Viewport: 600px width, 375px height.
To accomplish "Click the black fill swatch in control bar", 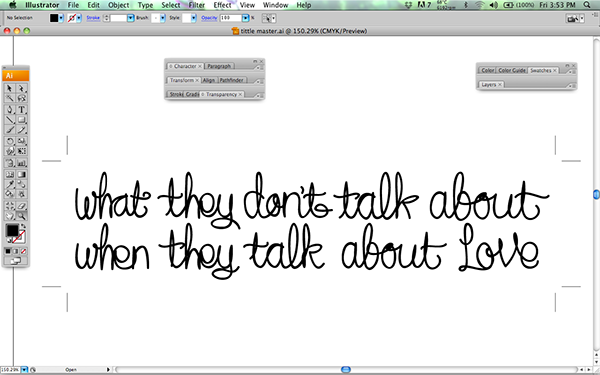I will tap(54, 18).
